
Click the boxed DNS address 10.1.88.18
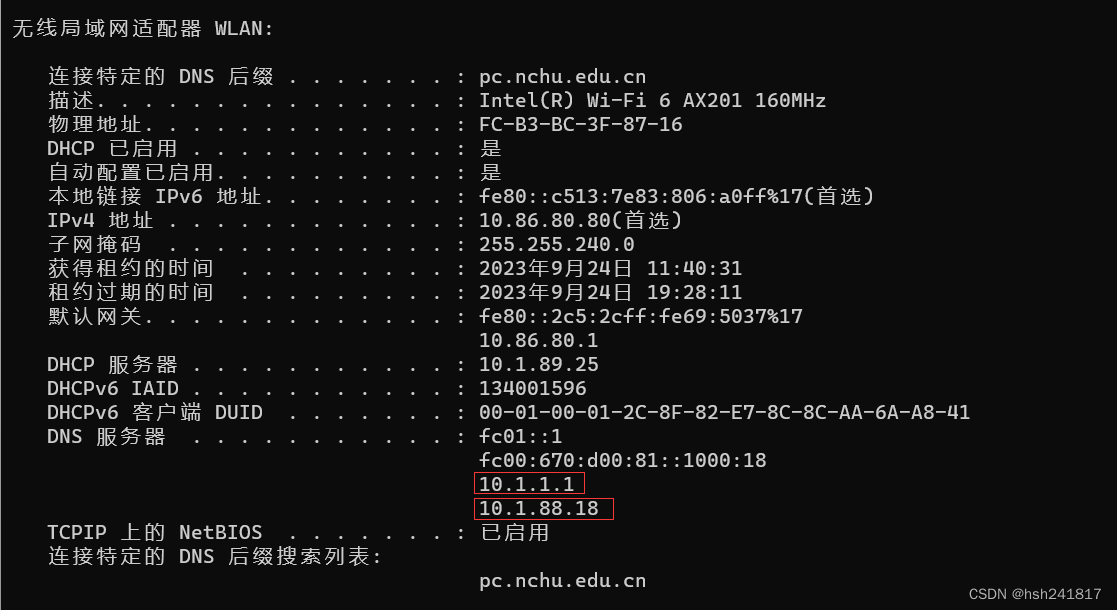pos(539,509)
